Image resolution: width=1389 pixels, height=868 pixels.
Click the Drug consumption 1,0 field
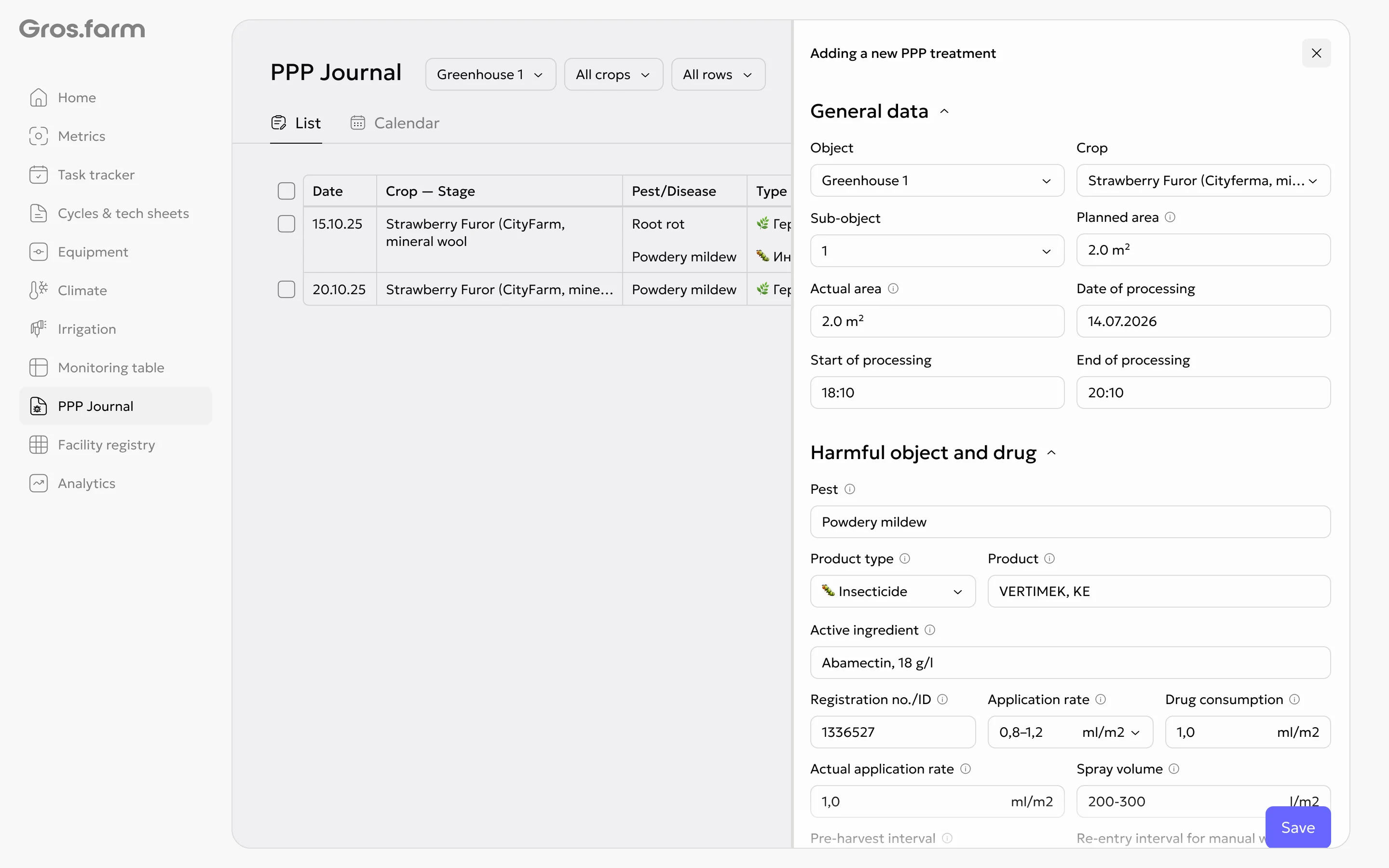pyautogui.click(x=1248, y=732)
